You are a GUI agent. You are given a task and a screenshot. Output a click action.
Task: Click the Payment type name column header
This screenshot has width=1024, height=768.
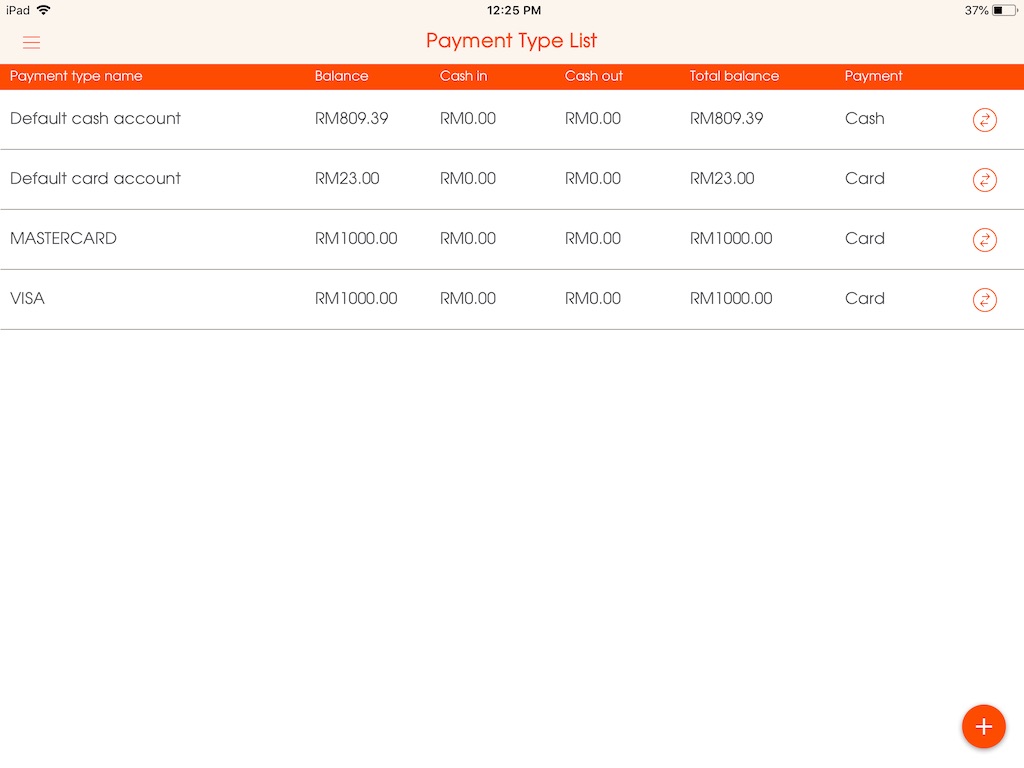coord(76,76)
